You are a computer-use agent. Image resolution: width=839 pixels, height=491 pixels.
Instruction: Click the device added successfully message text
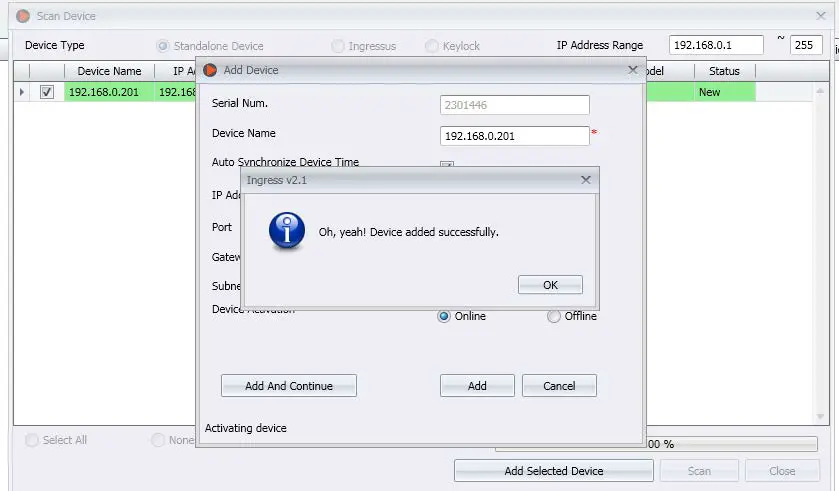[408, 232]
